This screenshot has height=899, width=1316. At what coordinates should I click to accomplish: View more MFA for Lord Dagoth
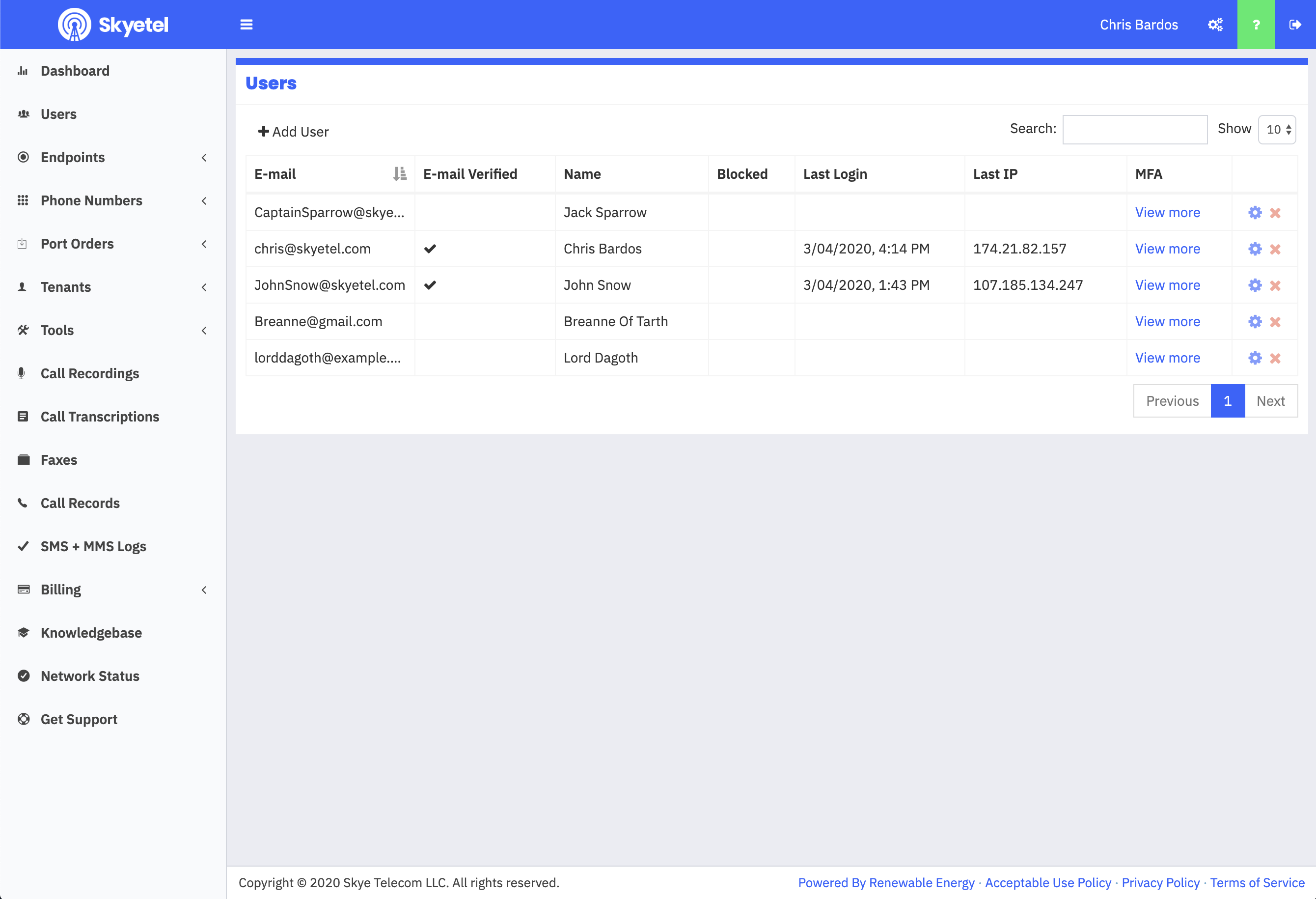1168,358
